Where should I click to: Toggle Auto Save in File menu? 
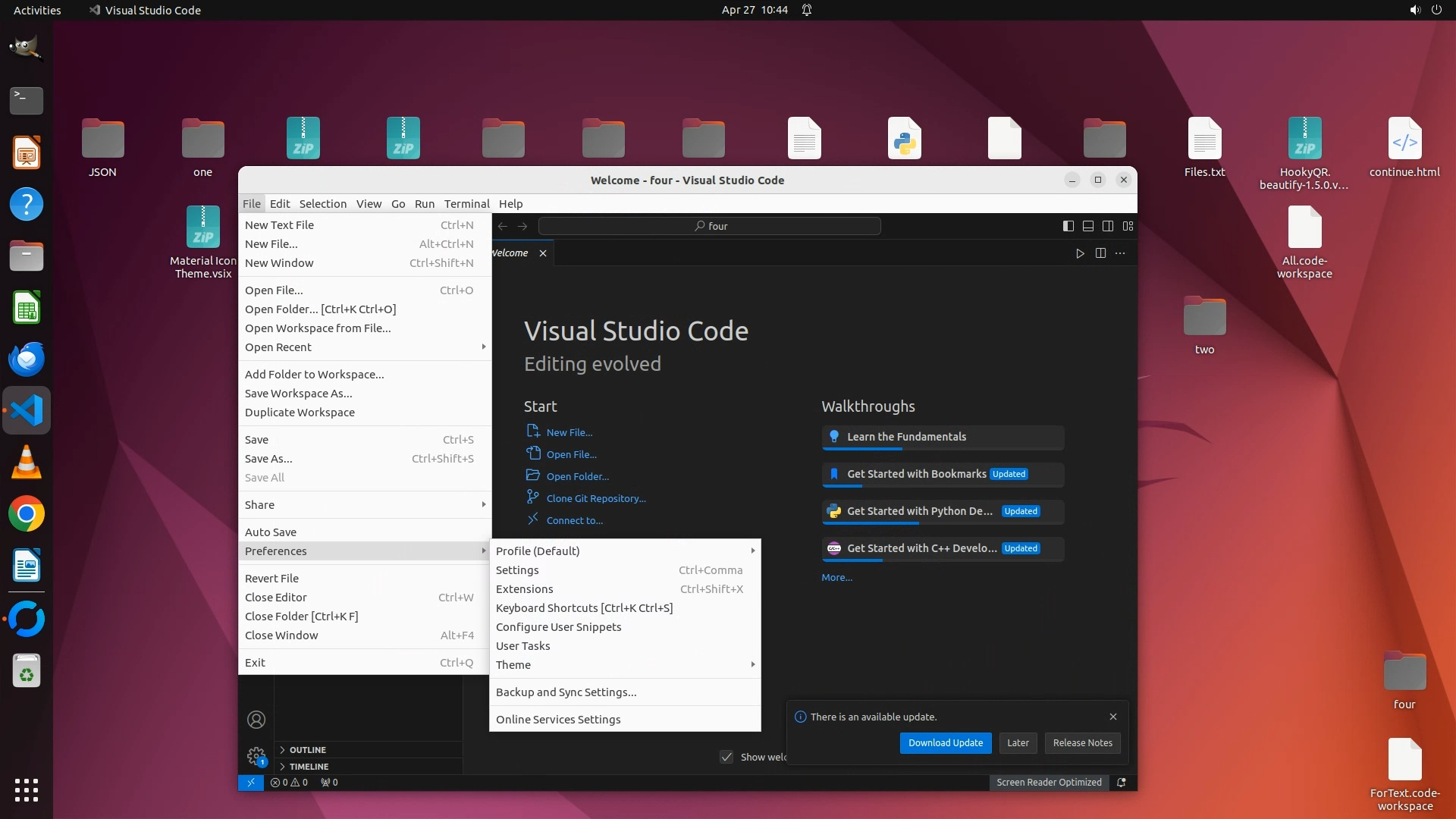click(271, 532)
